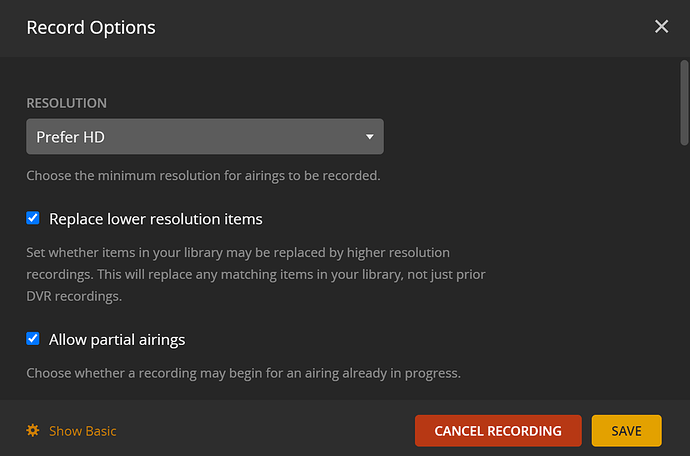Open the Resolution dropdown showing Prefer HD

coord(204,137)
